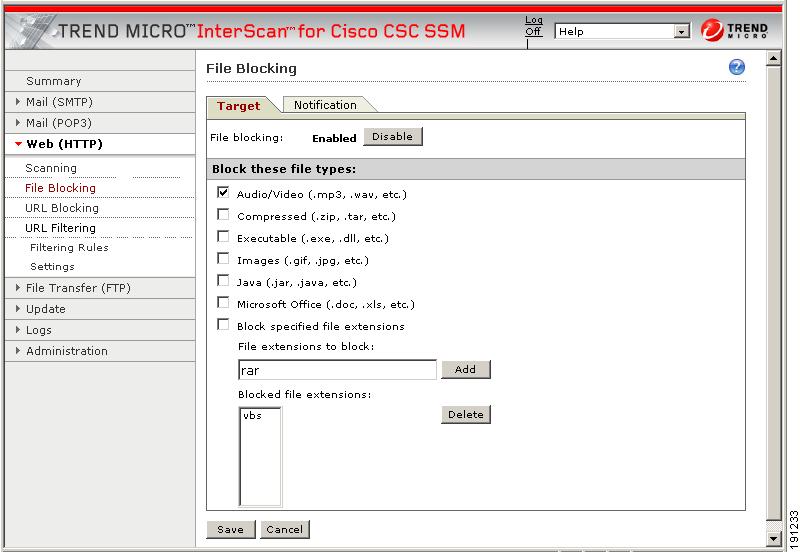Image resolution: width=800 pixels, height=552 pixels.
Task: Open the Summary menu item
Action: click(x=54, y=81)
